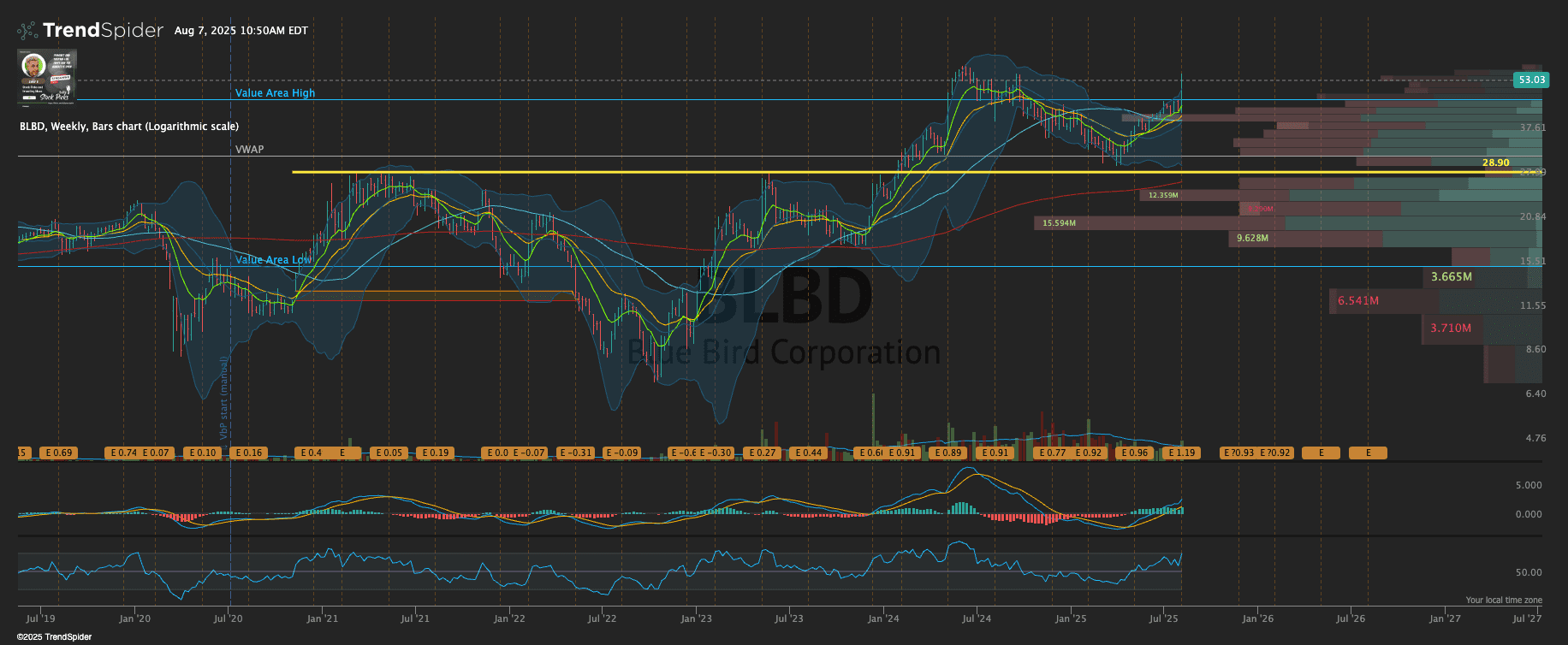Open the E 0.92 earnings marker
The width and height of the screenshot is (1568, 645).
(x=1088, y=453)
